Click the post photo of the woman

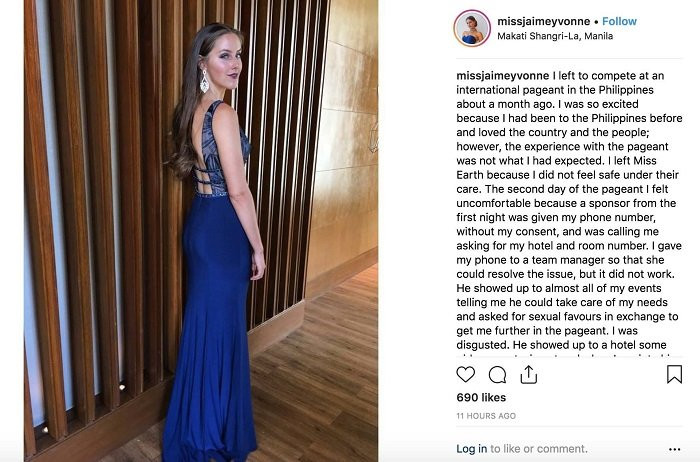(200, 230)
